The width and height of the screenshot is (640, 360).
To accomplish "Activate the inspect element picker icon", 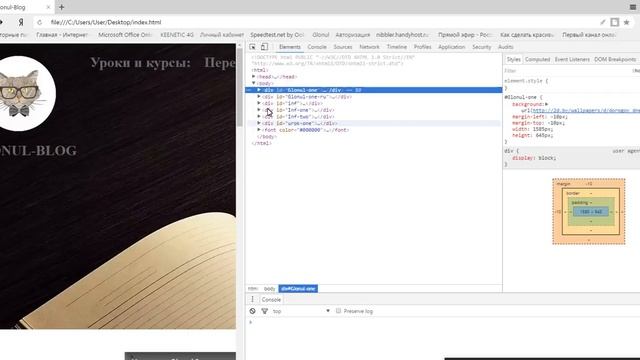I will pos(252,47).
